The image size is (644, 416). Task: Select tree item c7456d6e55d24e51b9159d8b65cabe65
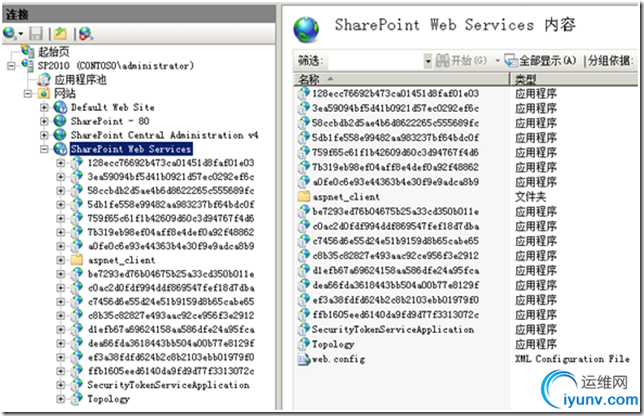(171, 301)
